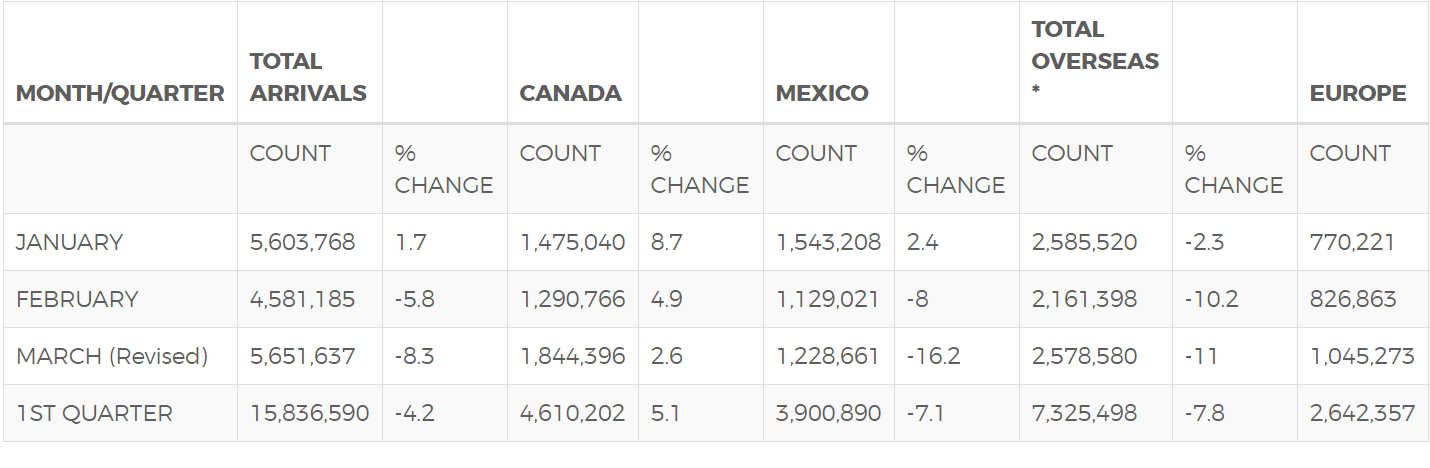Select 1st quarter total arrivals 15,836,590

[309, 413]
